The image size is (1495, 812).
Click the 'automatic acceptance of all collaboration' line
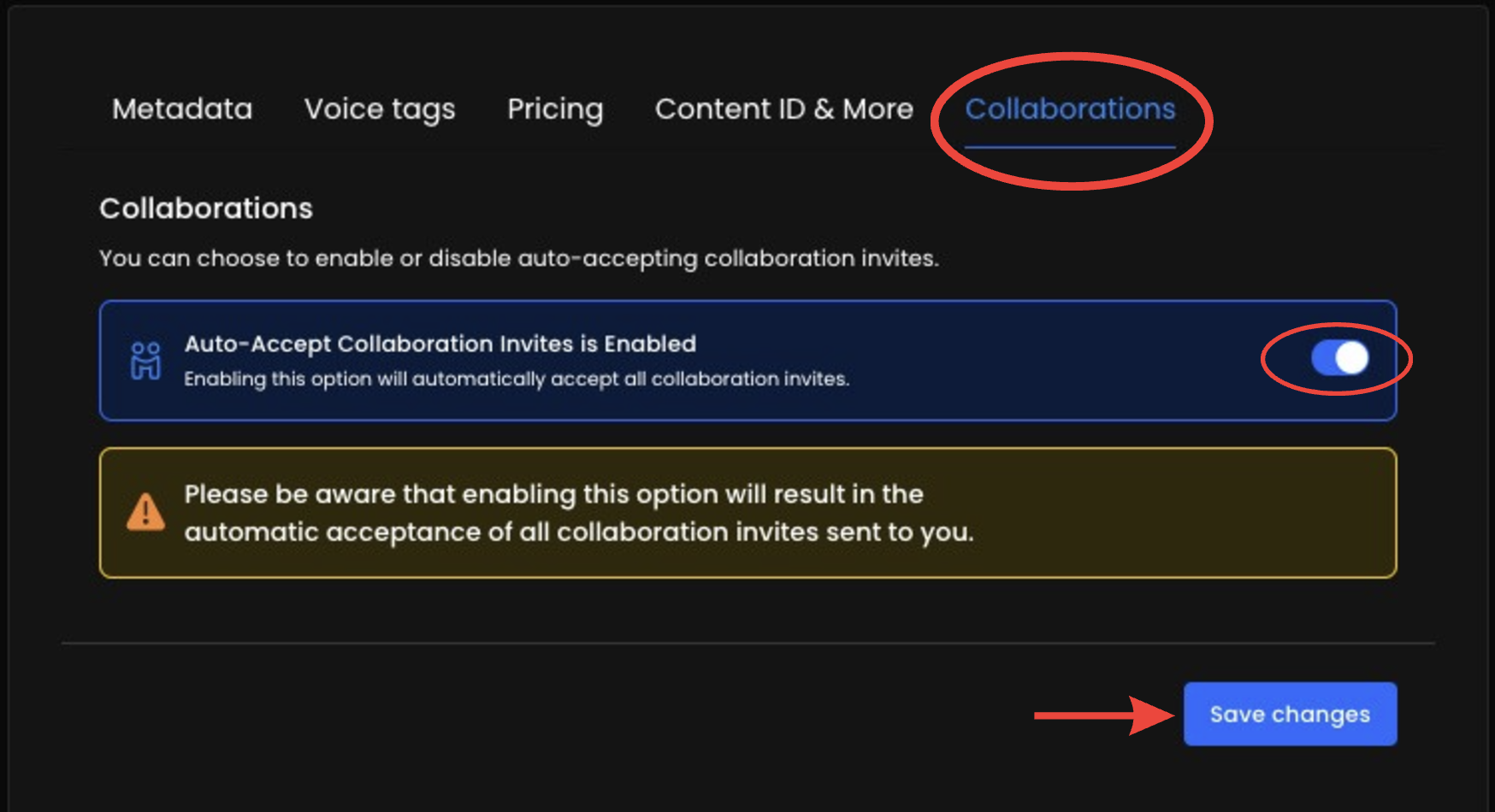(x=578, y=533)
